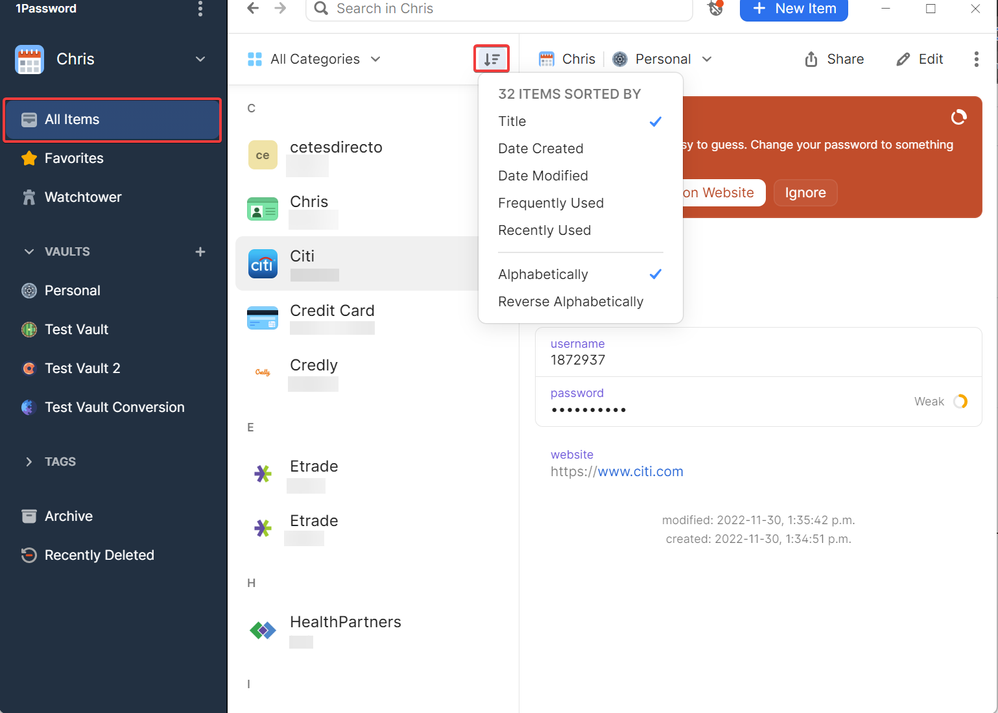Click the sort order icon button
Image resolution: width=998 pixels, height=713 pixels.
pos(491,59)
